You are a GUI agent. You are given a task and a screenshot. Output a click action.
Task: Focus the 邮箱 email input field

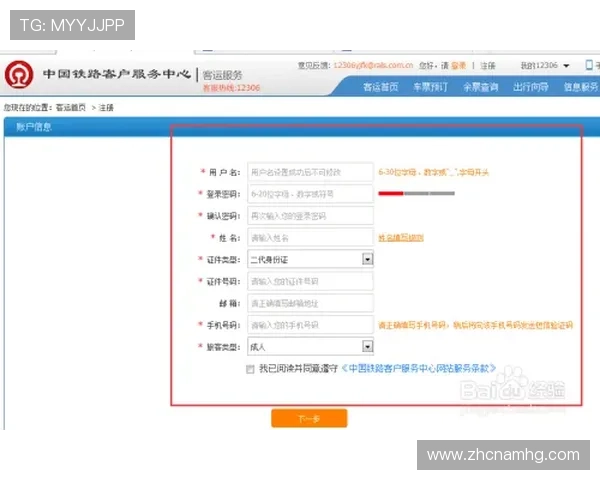tap(310, 303)
